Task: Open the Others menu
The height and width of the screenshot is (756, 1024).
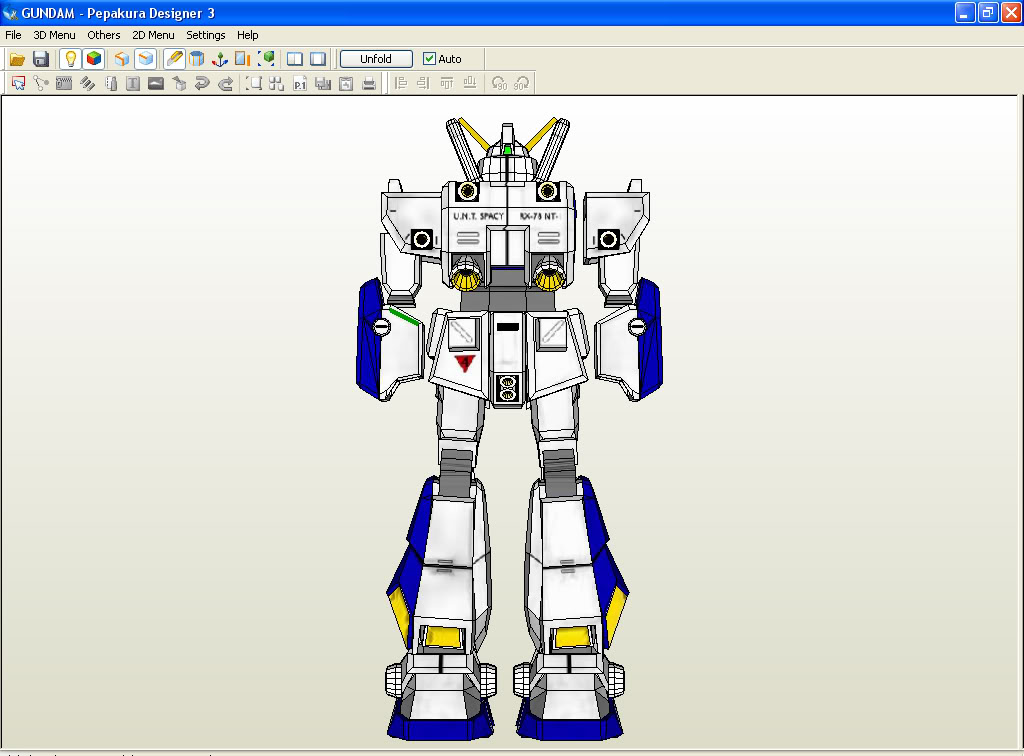Action: [x=104, y=35]
